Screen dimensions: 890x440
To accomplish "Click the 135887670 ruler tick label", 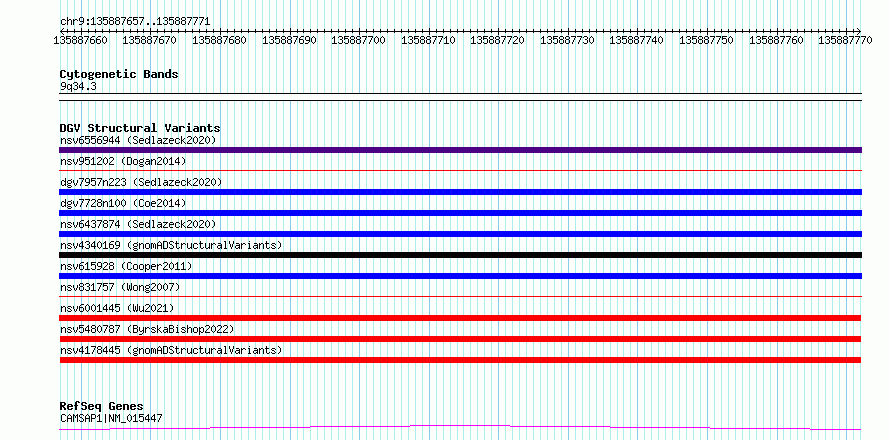I will click(150, 40).
